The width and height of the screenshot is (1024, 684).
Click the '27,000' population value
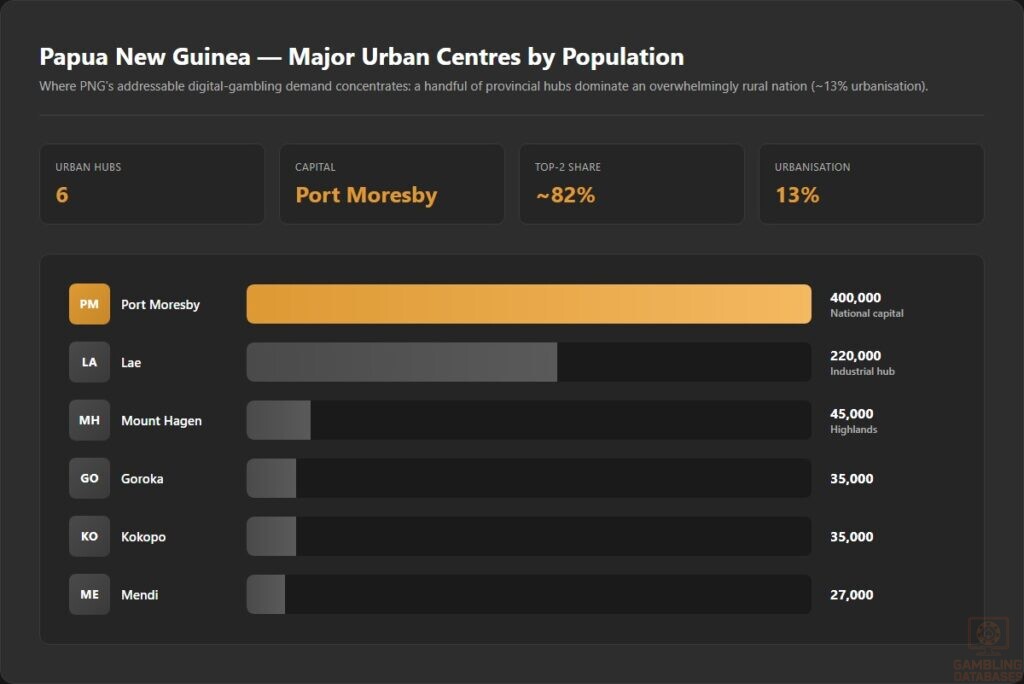pyautogui.click(x=852, y=595)
